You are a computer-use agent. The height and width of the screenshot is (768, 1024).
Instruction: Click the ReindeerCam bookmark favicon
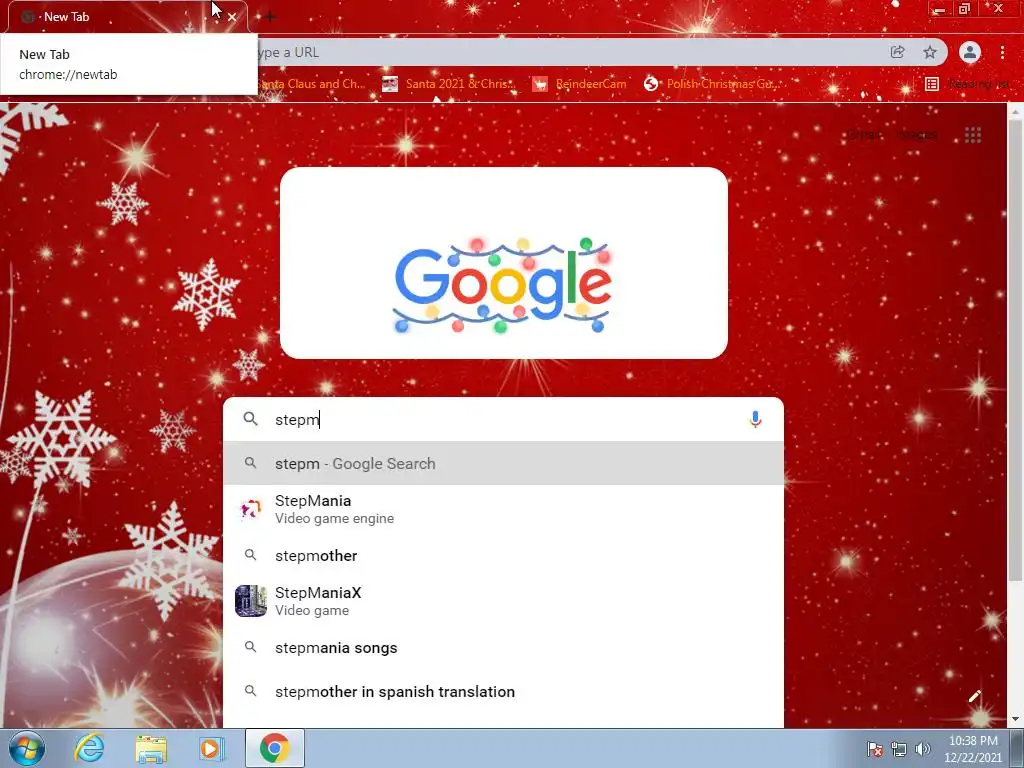pyautogui.click(x=539, y=84)
